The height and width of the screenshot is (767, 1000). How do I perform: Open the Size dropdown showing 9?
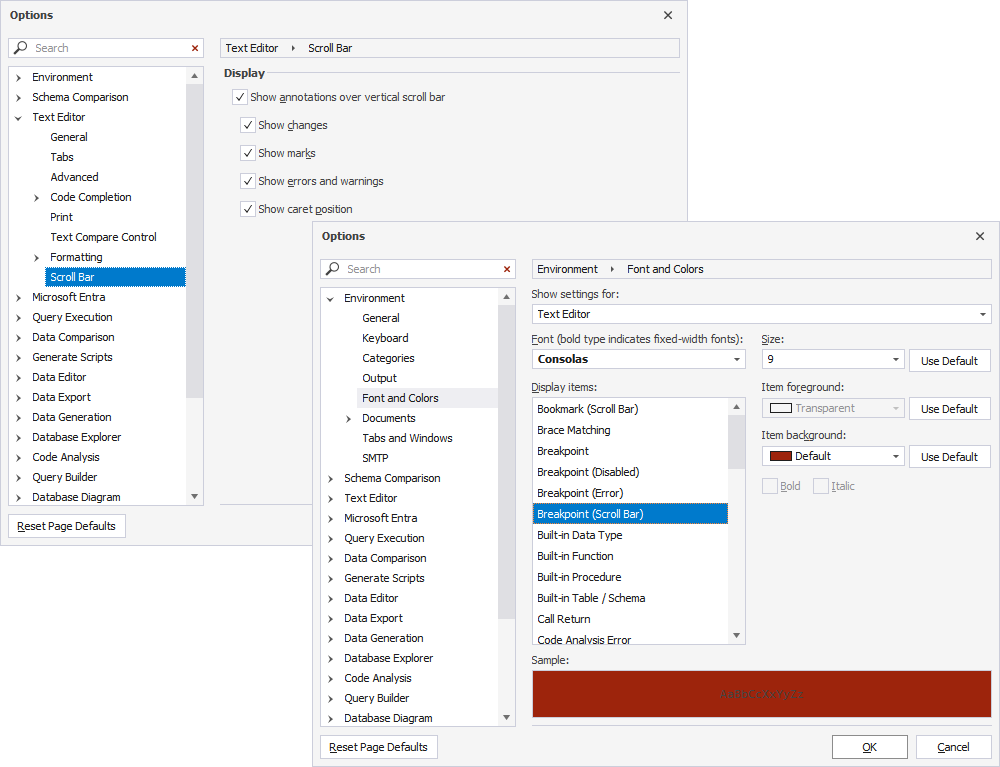click(x=894, y=359)
